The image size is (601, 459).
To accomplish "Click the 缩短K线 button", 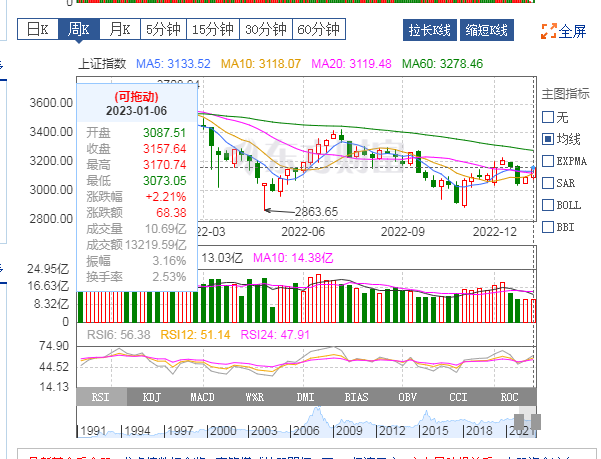I will (x=486, y=30).
